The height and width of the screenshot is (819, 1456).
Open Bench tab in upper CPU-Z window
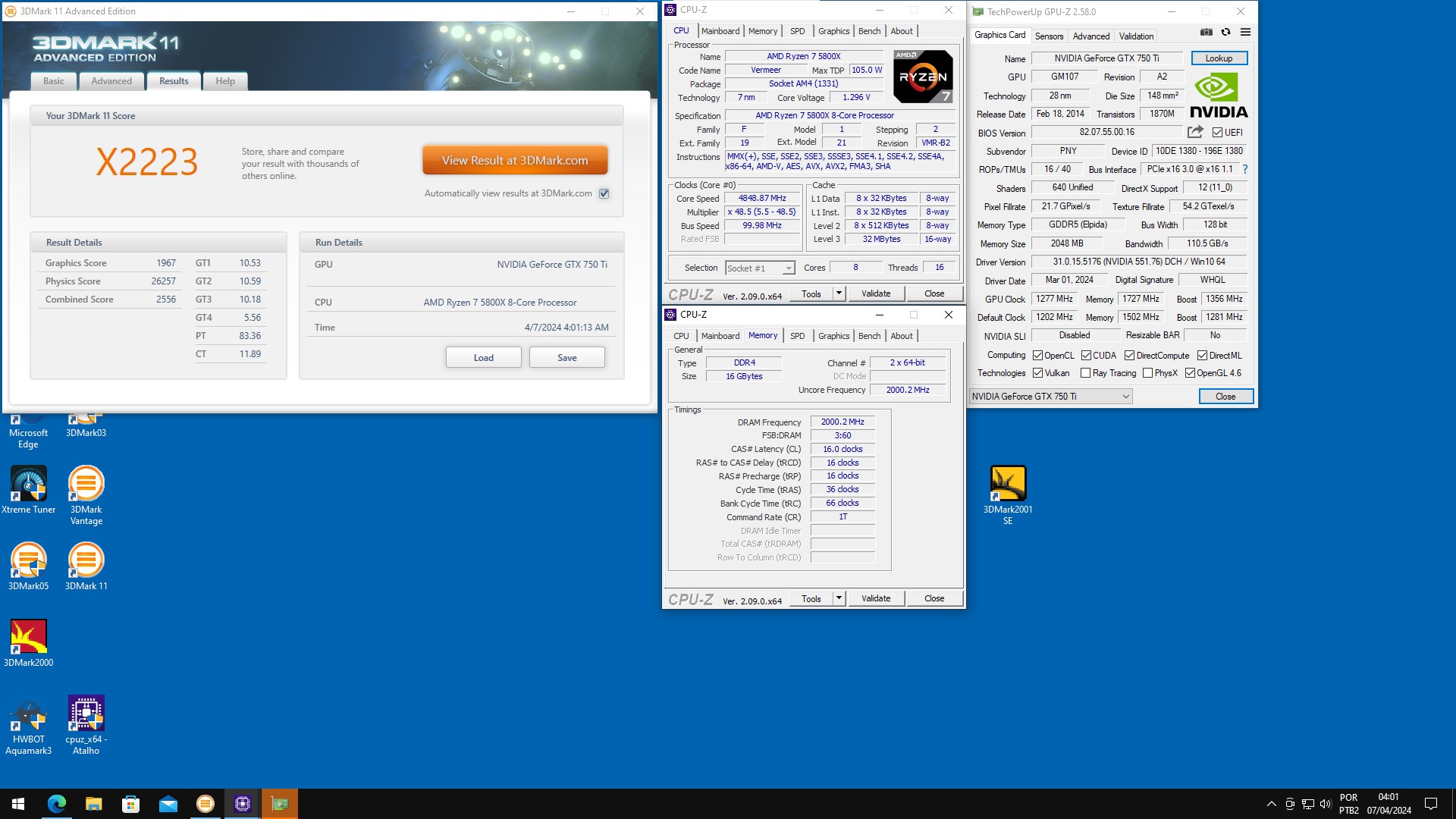pos(869,31)
